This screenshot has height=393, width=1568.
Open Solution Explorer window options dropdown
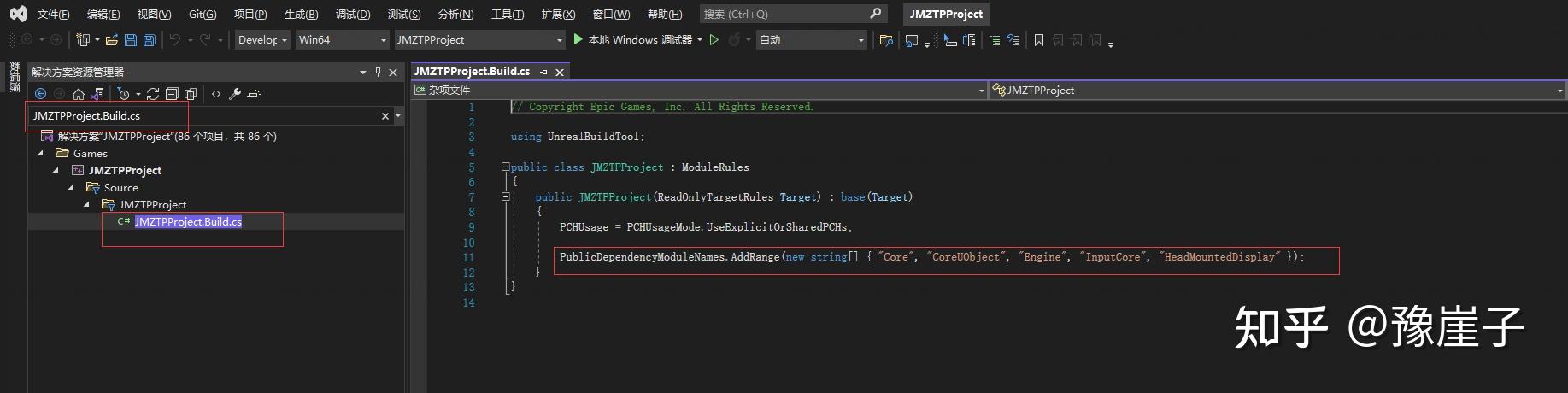tap(363, 73)
